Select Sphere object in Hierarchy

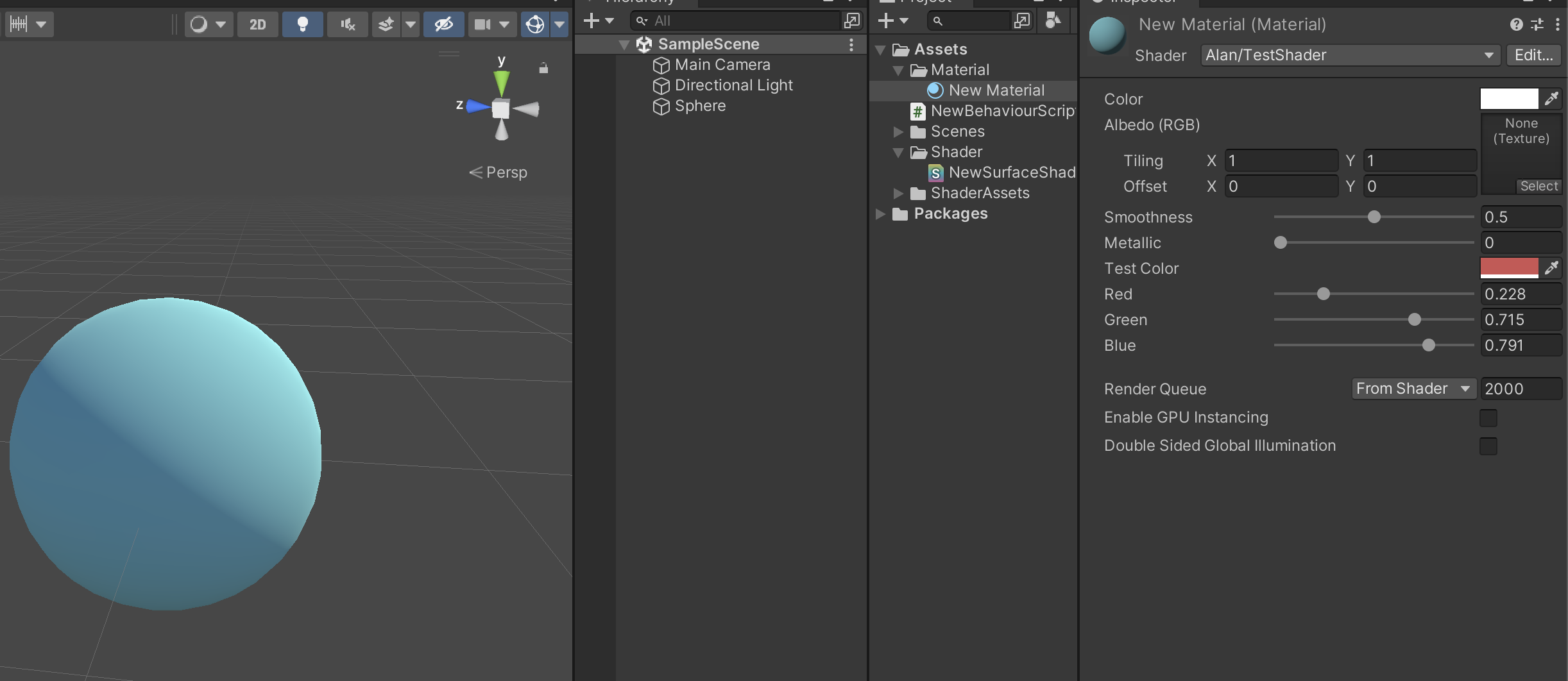pyautogui.click(x=700, y=106)
